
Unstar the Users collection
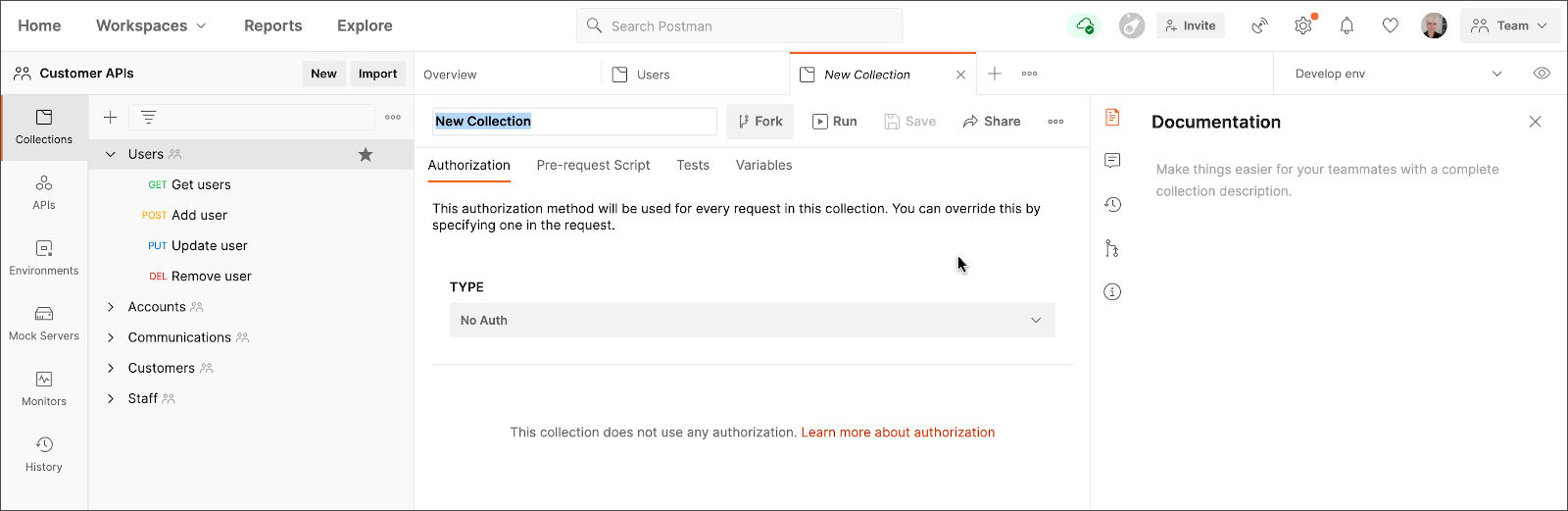coord(366,154)
